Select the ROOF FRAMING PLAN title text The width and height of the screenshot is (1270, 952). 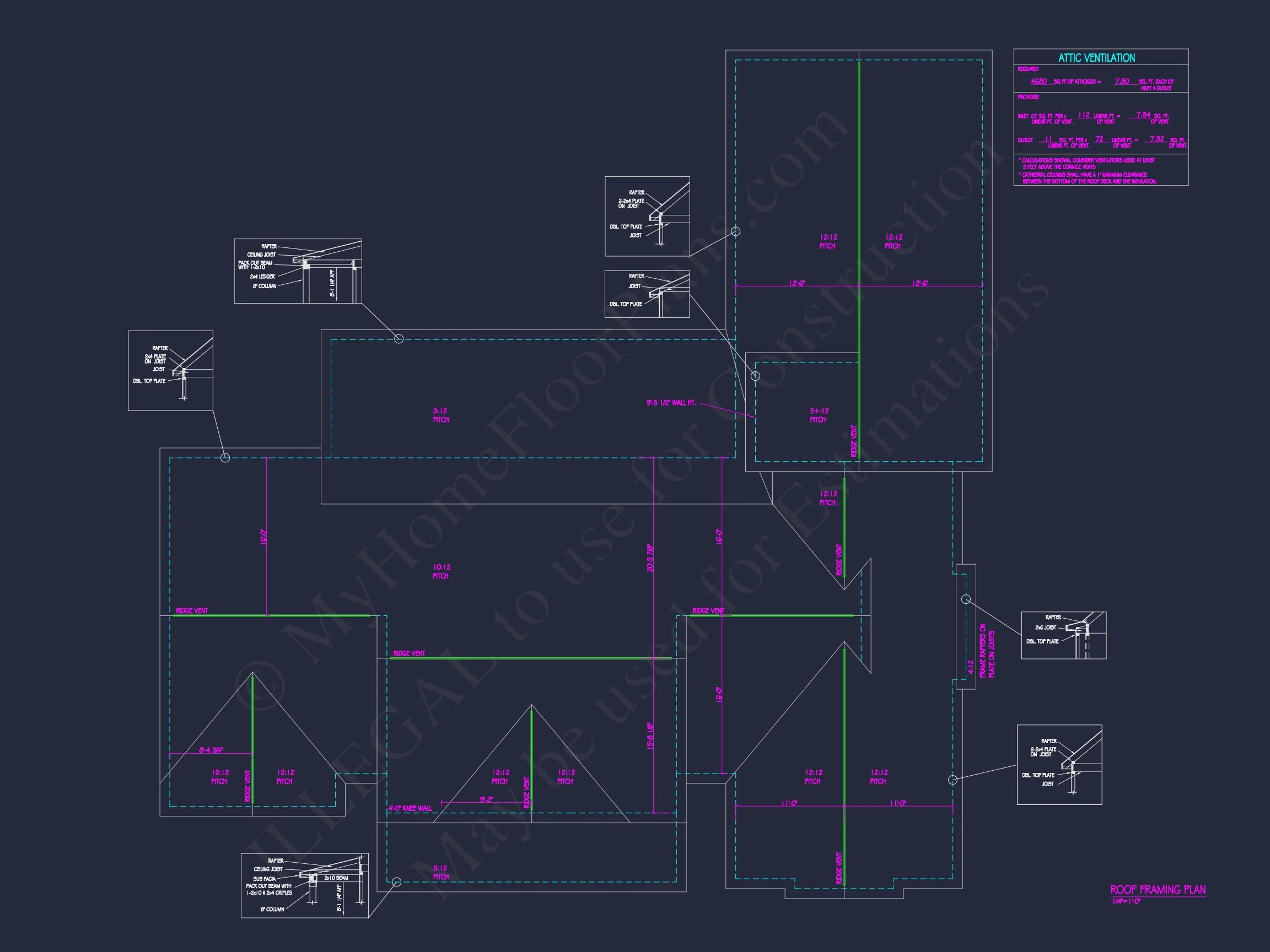pyautogui.click(x=1158, y=890)
